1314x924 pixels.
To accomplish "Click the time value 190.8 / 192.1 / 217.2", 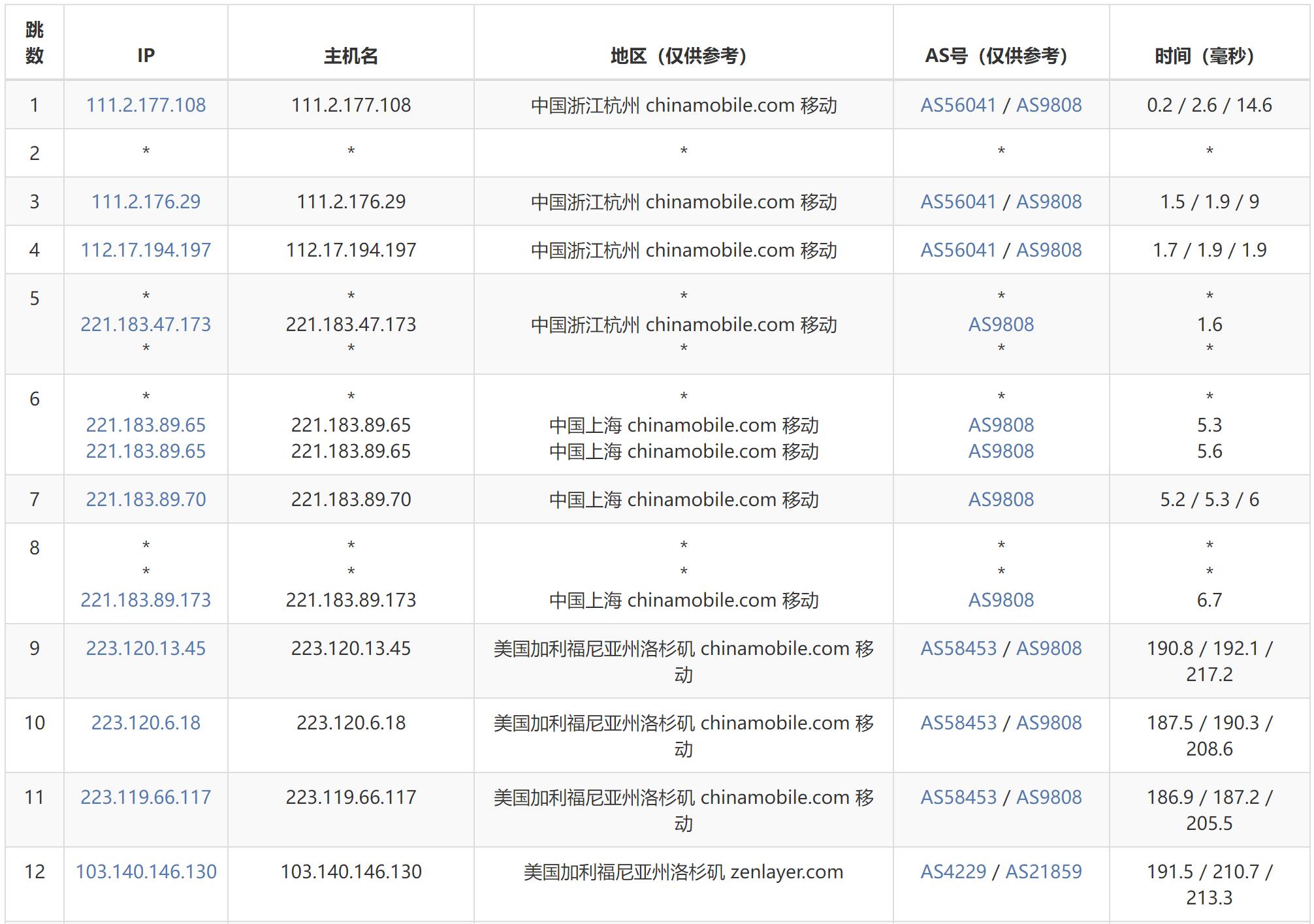I will coord(1209,661).
